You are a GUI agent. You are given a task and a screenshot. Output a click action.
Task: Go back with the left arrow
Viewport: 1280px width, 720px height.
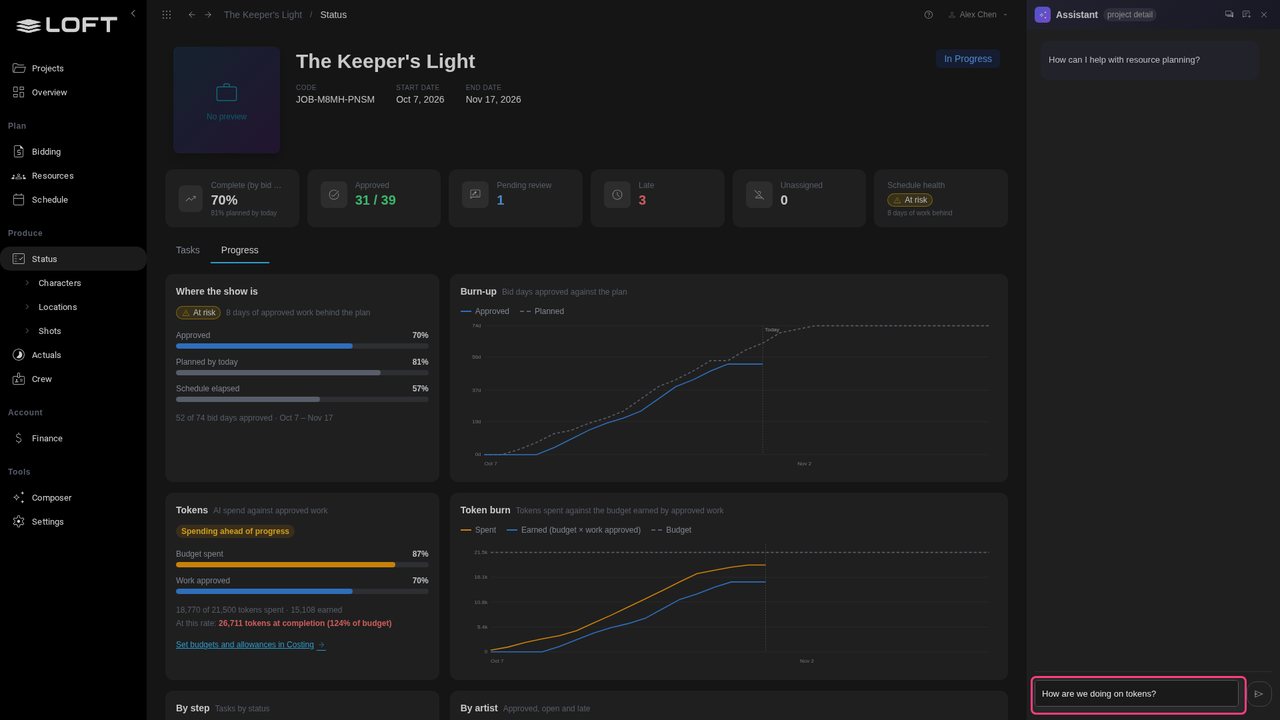coord(192,15)
